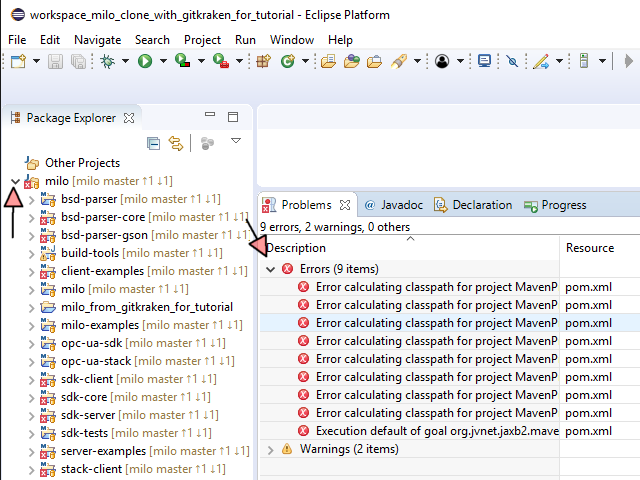Toggle Link with Editor in Package Explorer

coord(176,143)
